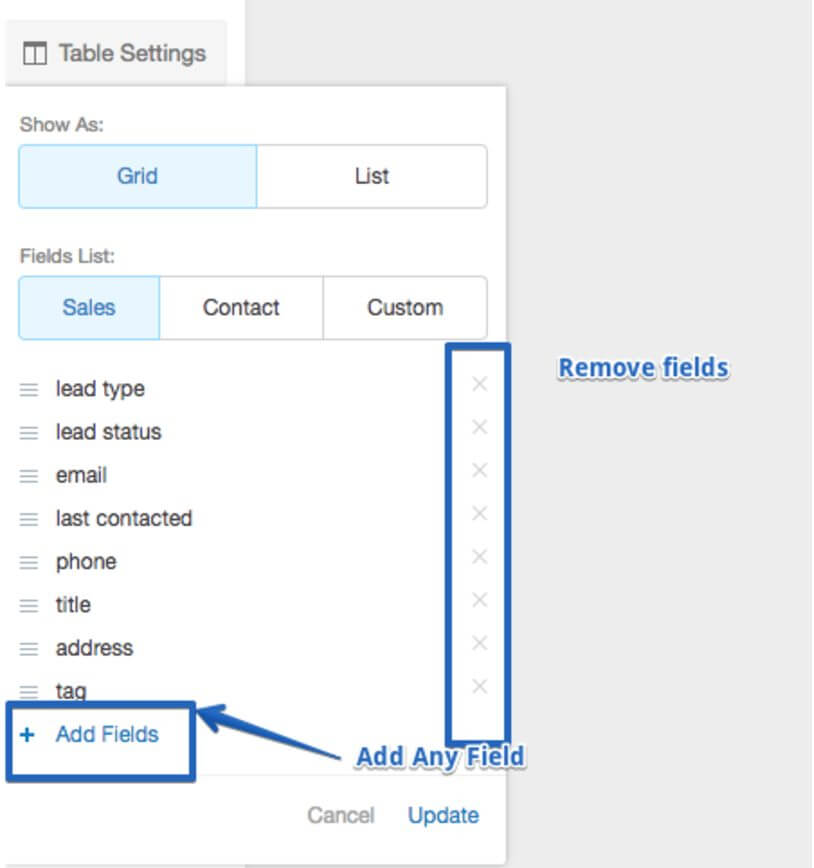Switch to the Custom fields tab
The image size is (814, 868).
405,308
